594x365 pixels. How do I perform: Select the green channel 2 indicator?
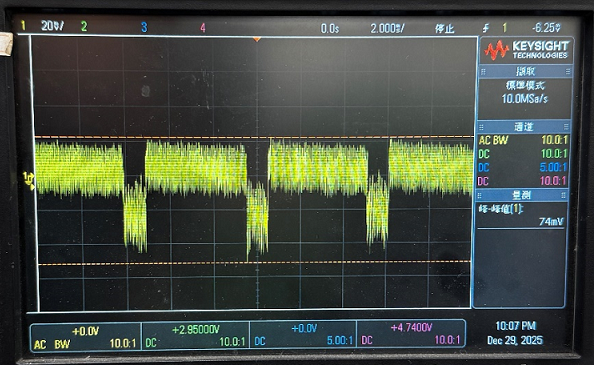pyautogui.click(x=84, y=26)
